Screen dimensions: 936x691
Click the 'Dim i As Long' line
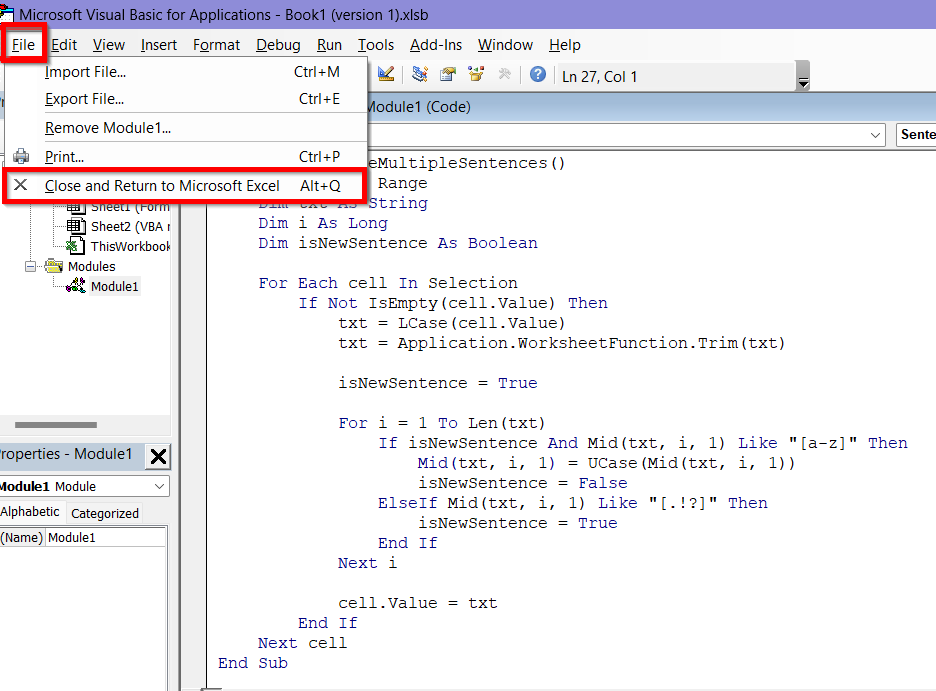point(323,223)
